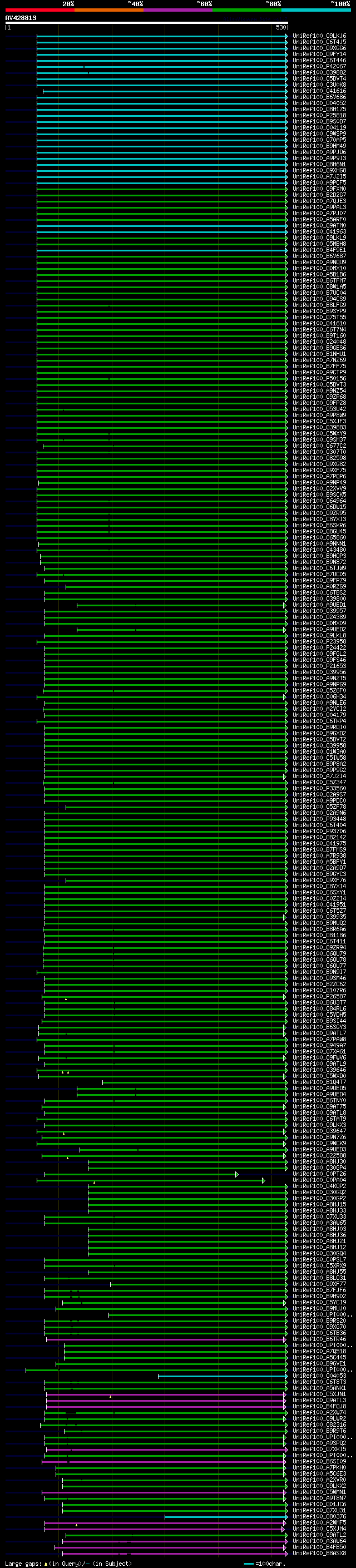This screenshot has width=356, height=1568.
Task: Select the UniRef100_B9N917 label
Action: pos(319,972)
